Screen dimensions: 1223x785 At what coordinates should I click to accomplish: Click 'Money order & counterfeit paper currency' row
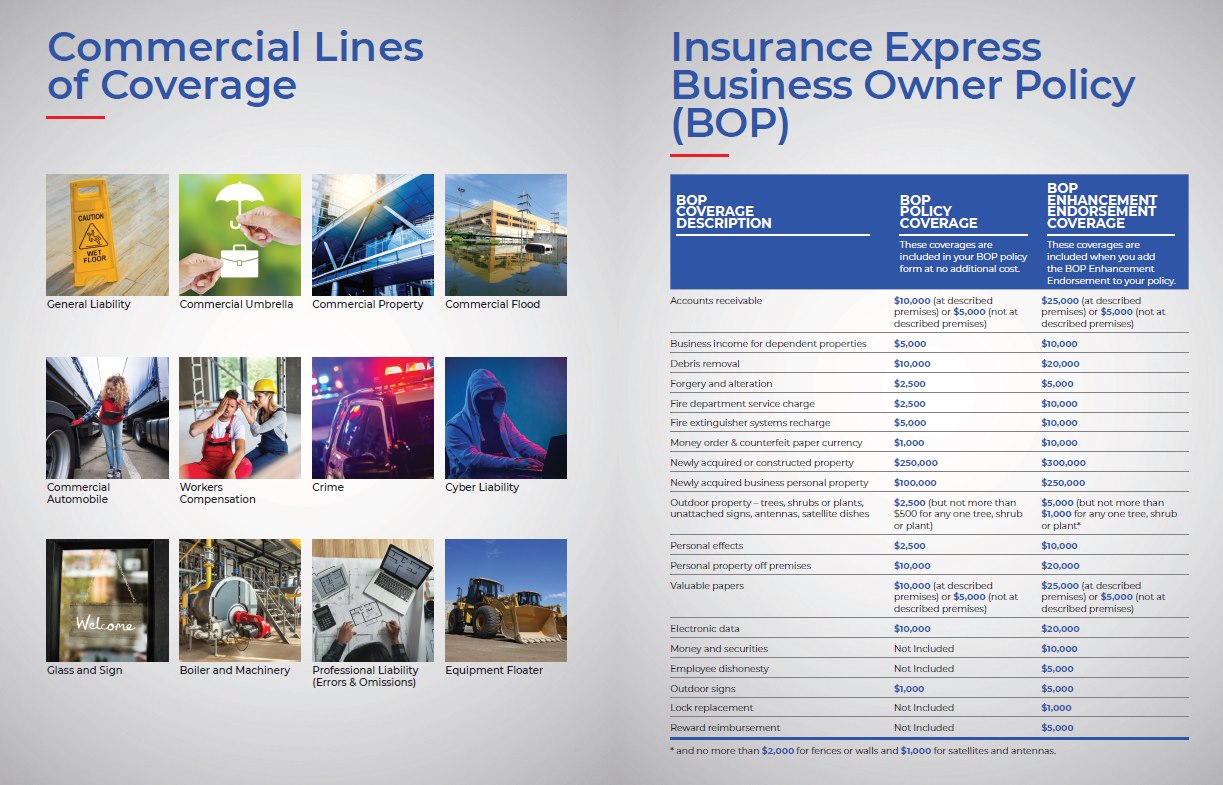click(767, 443)
